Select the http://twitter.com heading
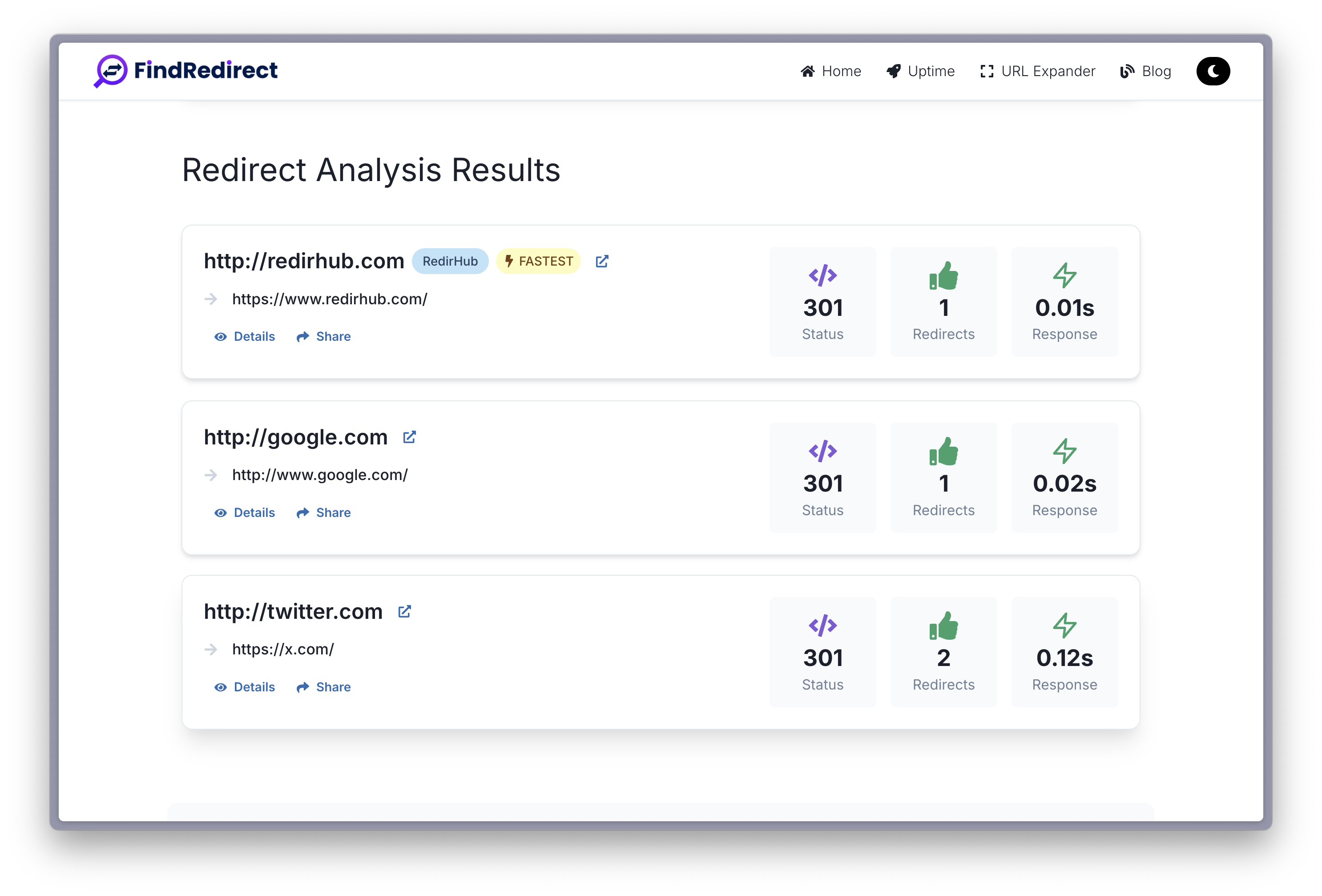Image resolution: width=1322 pixels, height=896 pixels. 293,612
